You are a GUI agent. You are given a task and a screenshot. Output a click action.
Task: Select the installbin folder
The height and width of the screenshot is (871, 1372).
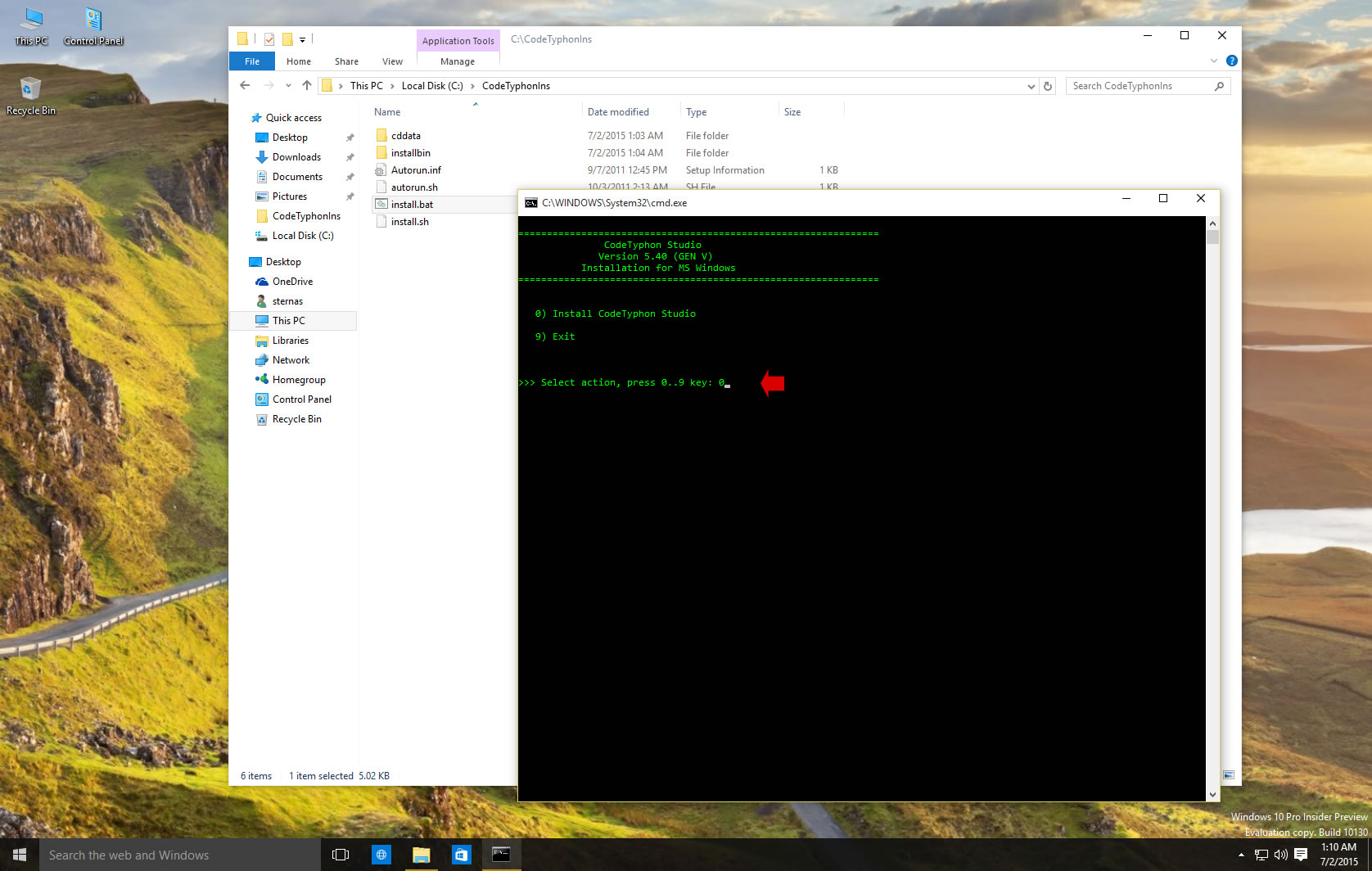click(x=410, y=153)
